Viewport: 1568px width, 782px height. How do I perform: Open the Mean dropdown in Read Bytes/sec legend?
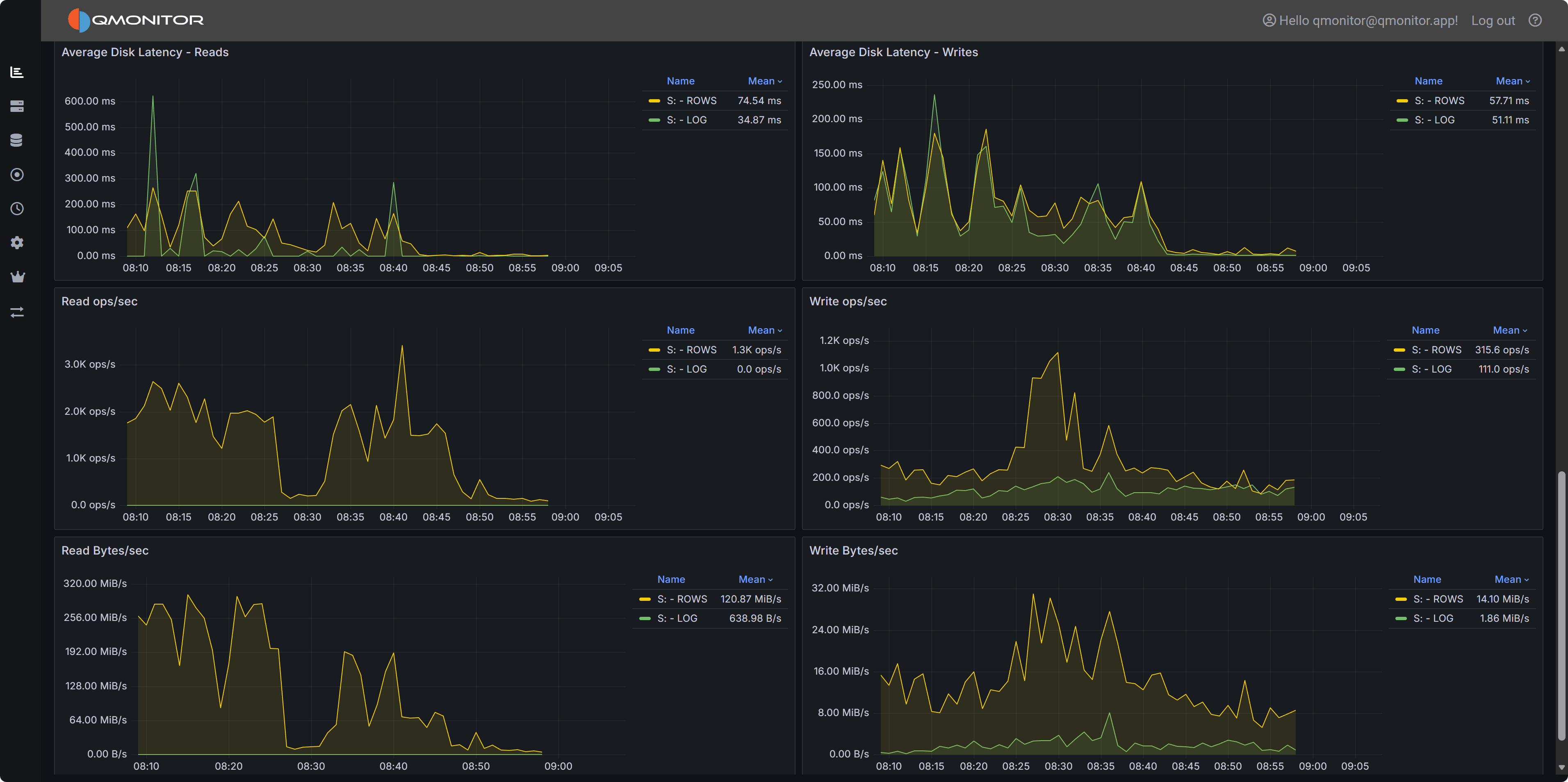point(755,579)
